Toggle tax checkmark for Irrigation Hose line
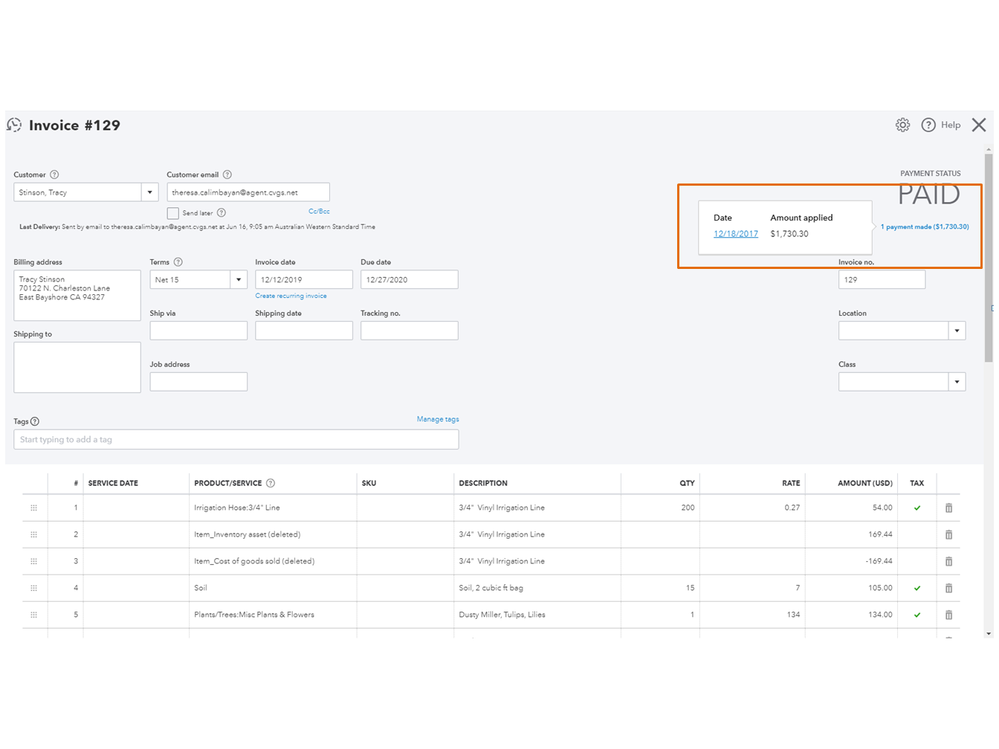The width and height of the screenshot is (999, 749). tap(917, 508)
